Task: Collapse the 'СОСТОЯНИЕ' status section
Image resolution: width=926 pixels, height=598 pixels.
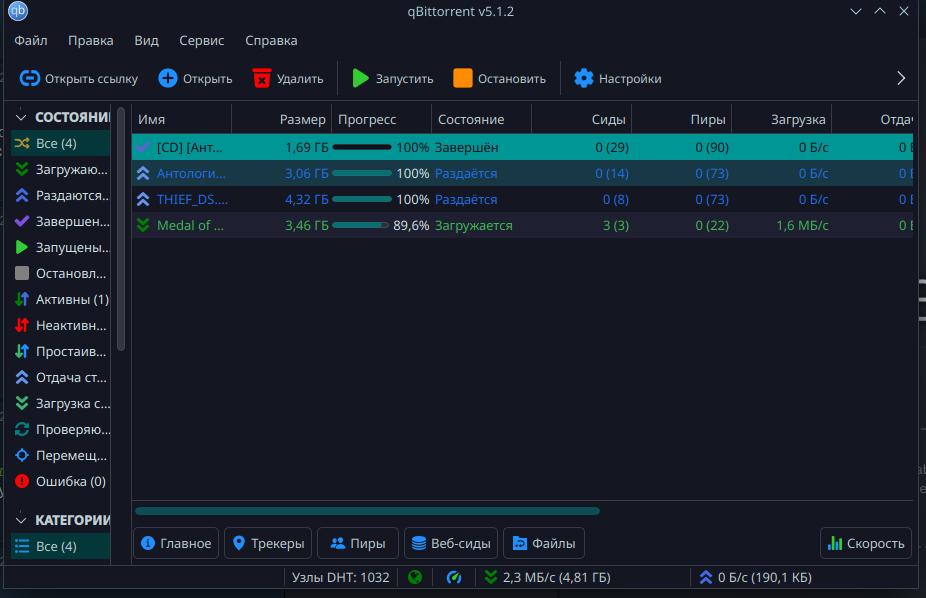Action: click(x=21, y=117)
